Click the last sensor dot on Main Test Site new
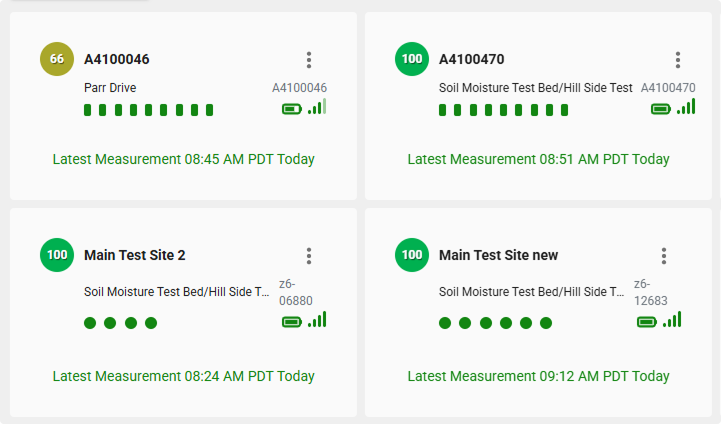 coord(546,323)
